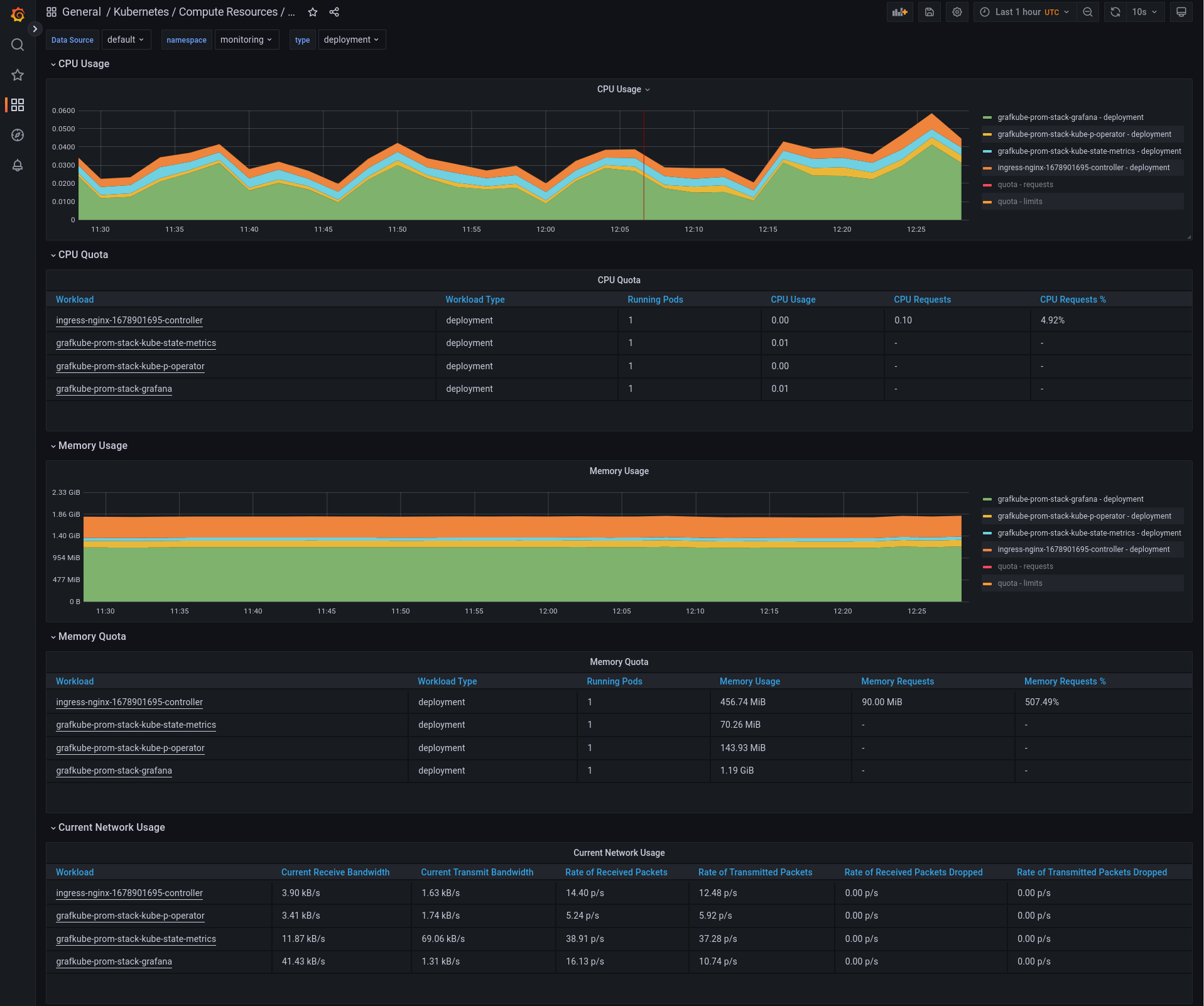This screenshot has height=1006, width=1204.
Task: Open the Grafana home via the logo
Action: [18, 14]
